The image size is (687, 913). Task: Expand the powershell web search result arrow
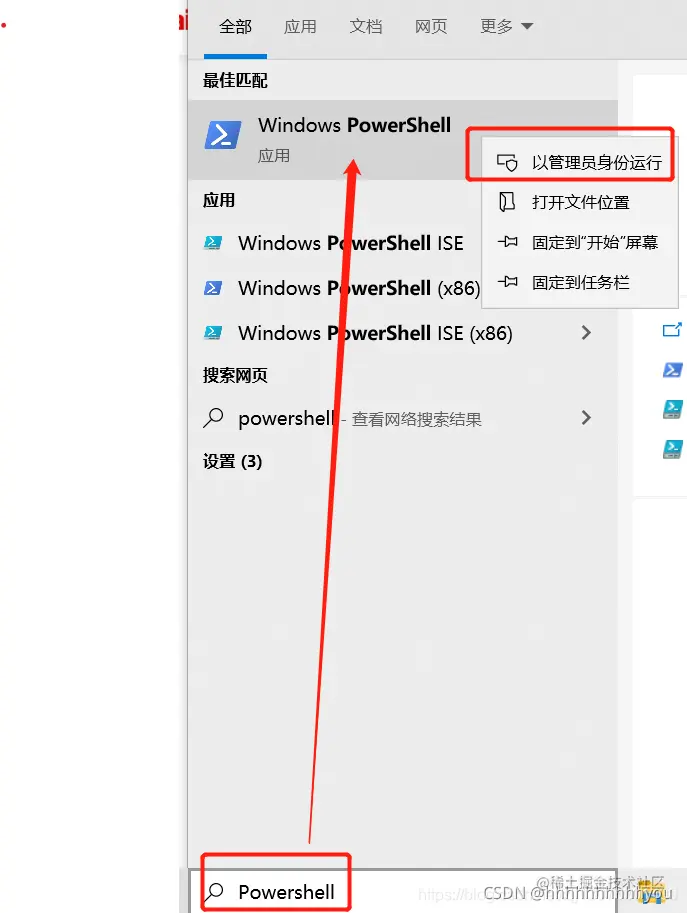[x=586, y=417]
